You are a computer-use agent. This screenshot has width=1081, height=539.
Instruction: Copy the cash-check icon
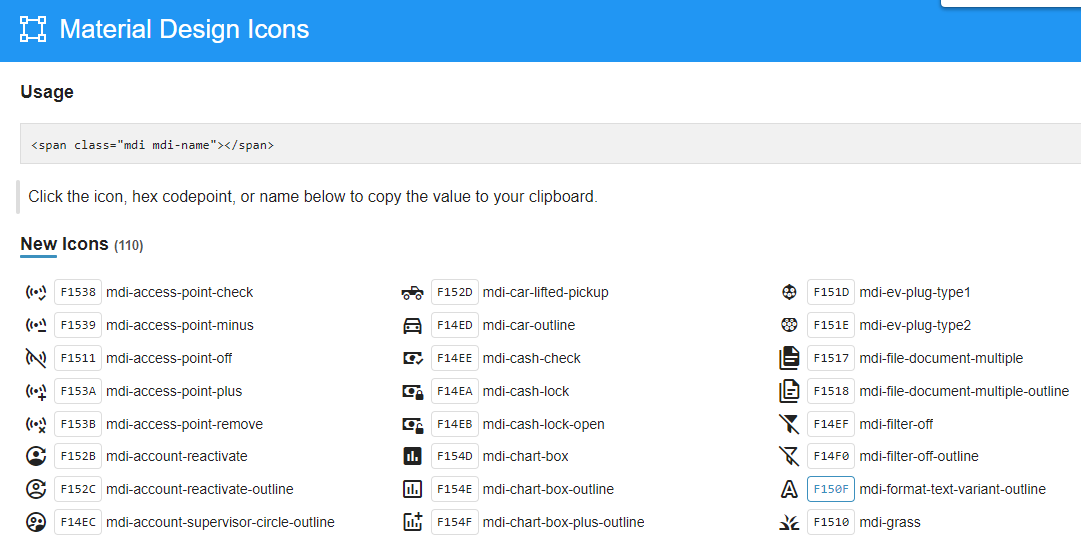[412, 358]
